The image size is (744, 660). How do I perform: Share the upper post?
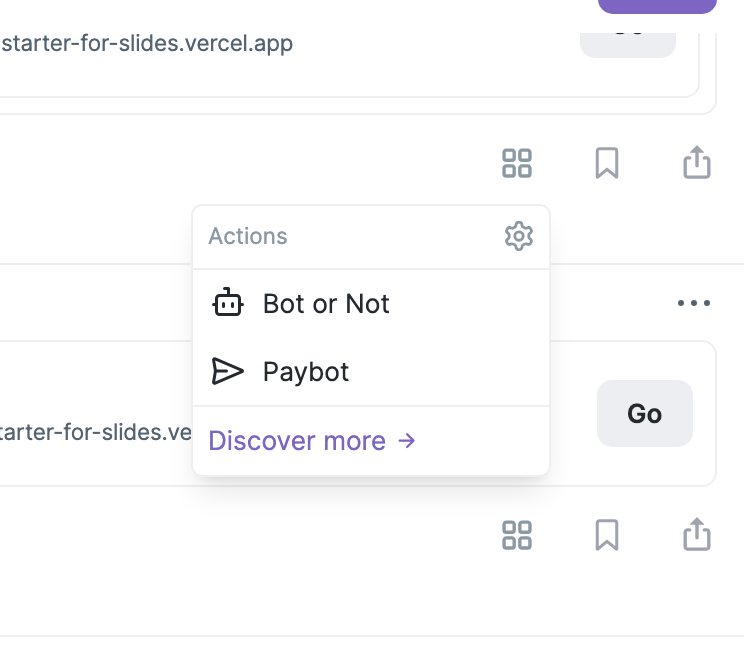click(697, 162)
